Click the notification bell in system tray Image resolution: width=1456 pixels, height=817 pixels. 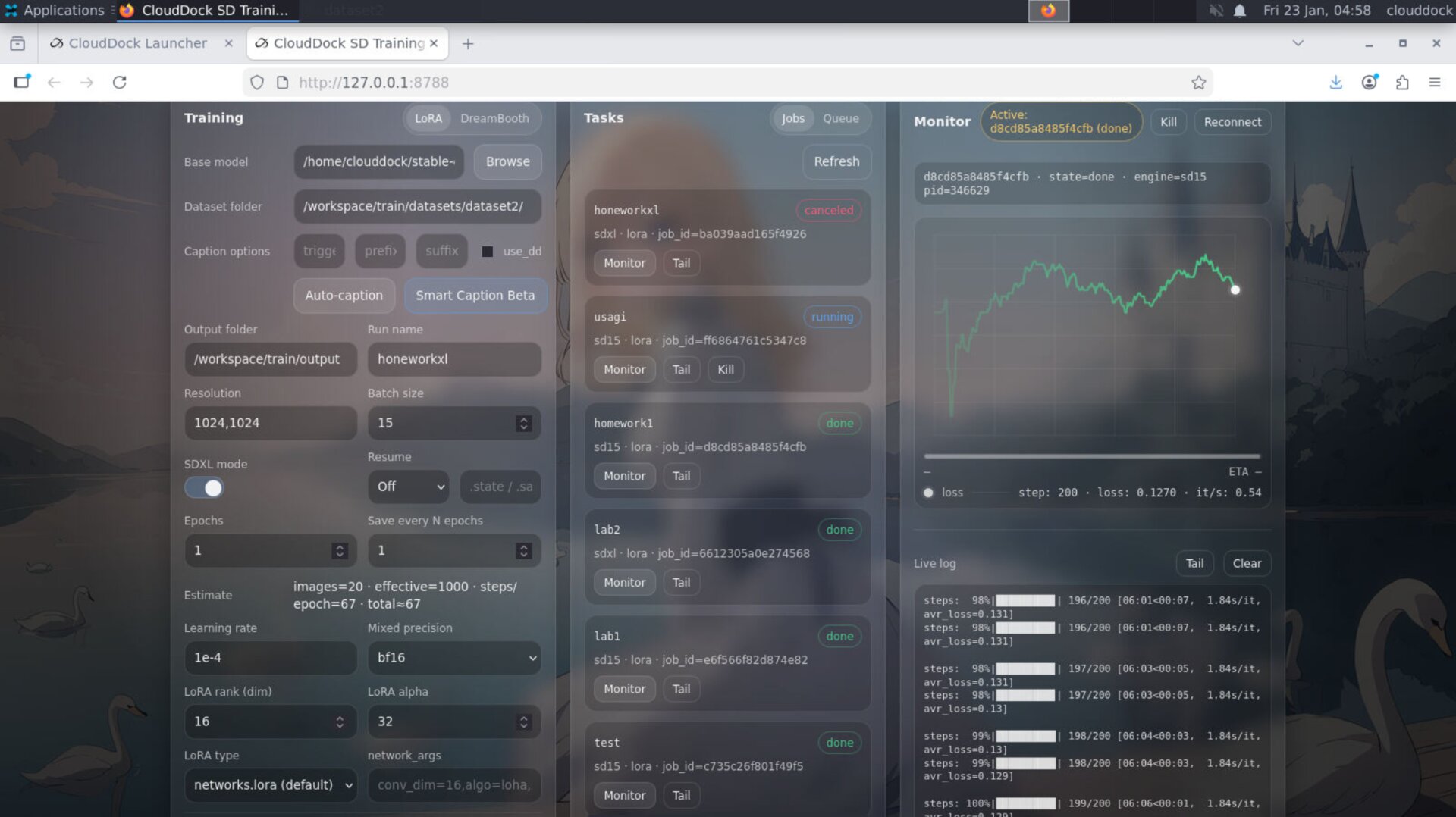pos(1240,11)
